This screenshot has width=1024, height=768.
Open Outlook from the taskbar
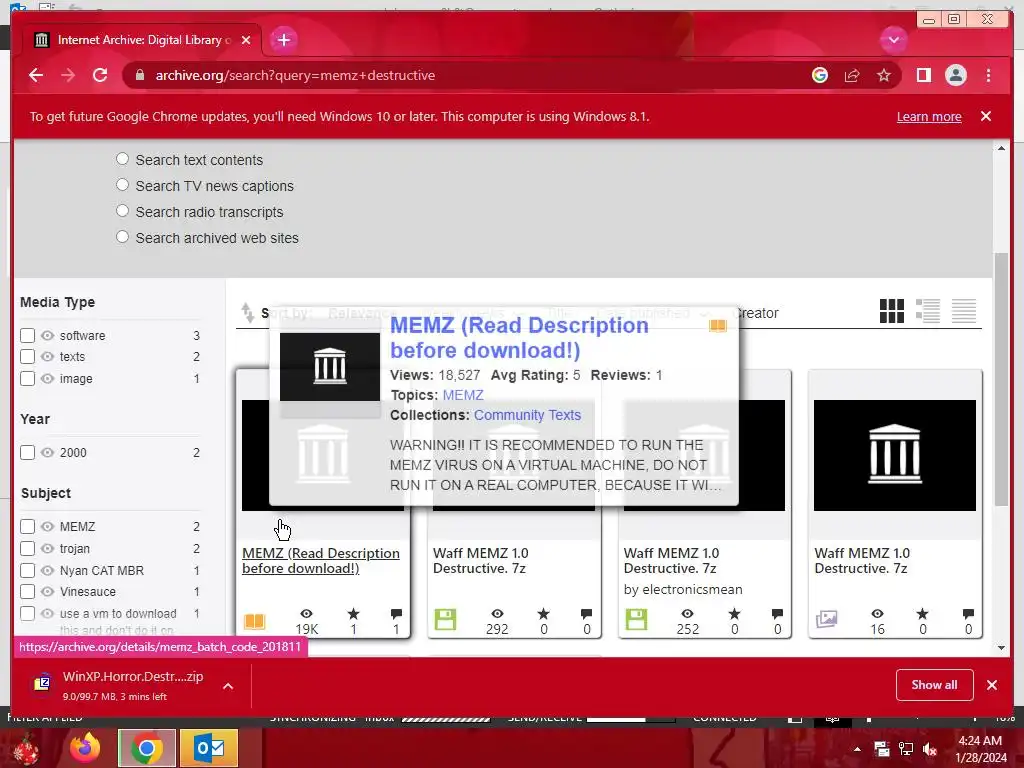click(x=209, y=748)
